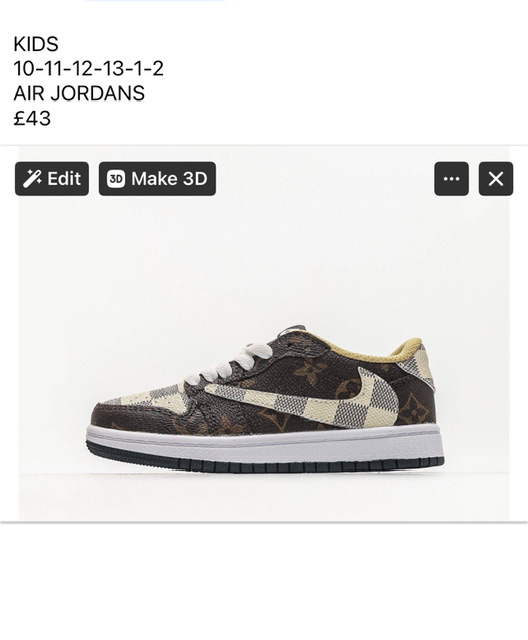The height and width of the screenshot is (640, 528).
Task: Tap the Edit photo button label
Action: 64,179
